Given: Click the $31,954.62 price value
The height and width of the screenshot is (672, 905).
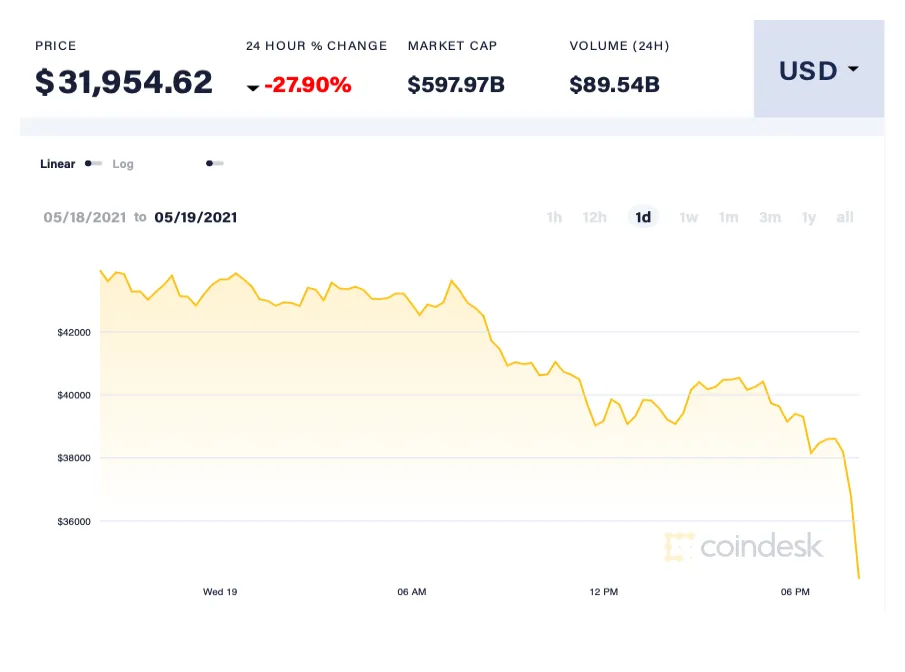Looking at the screenshot, I should [x=124, y=83].
